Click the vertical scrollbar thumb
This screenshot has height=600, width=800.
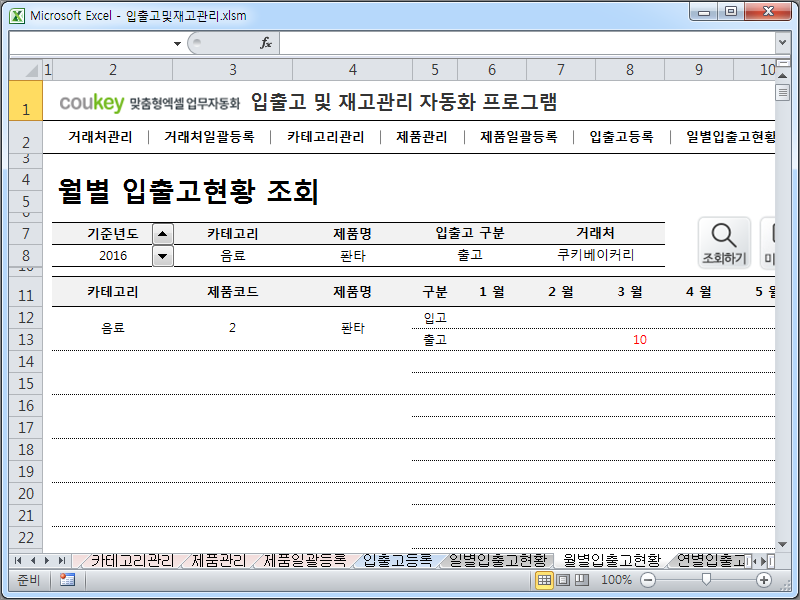(x=782, y=93)
